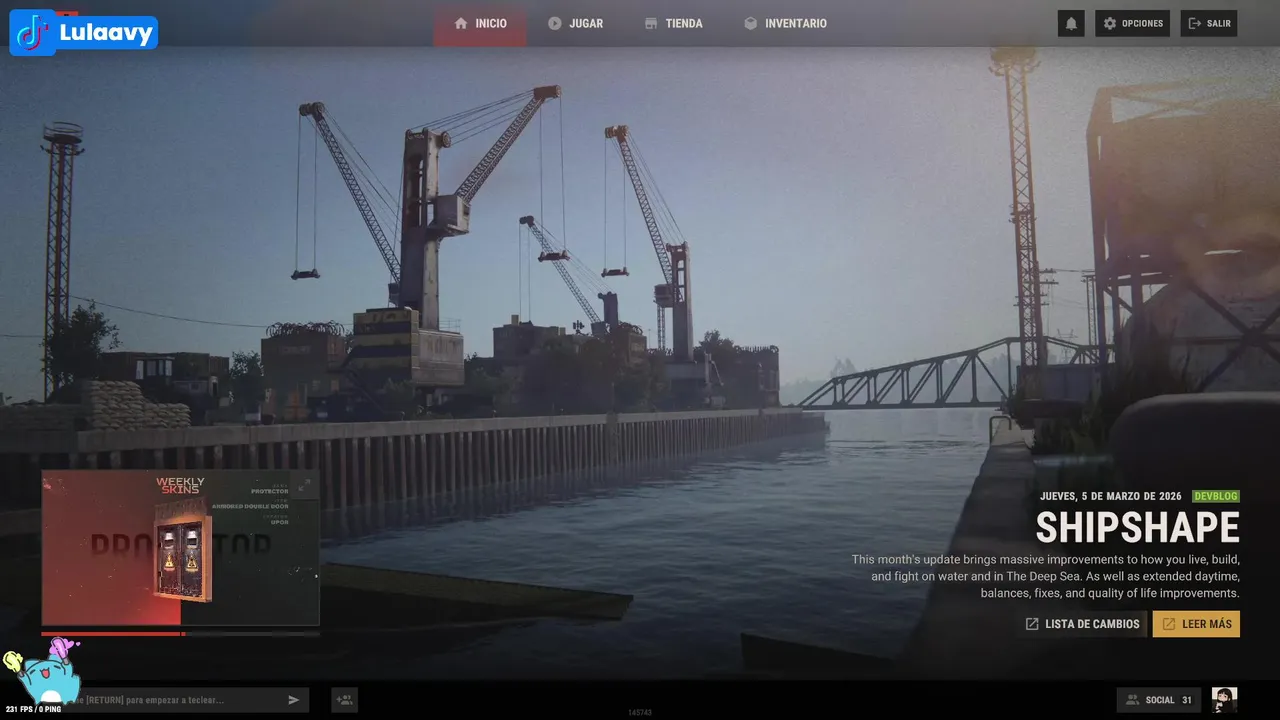Click the 231 FPS / 0 PING readout
Viewport: 1280px width, 720px height.
click(33, 709)
